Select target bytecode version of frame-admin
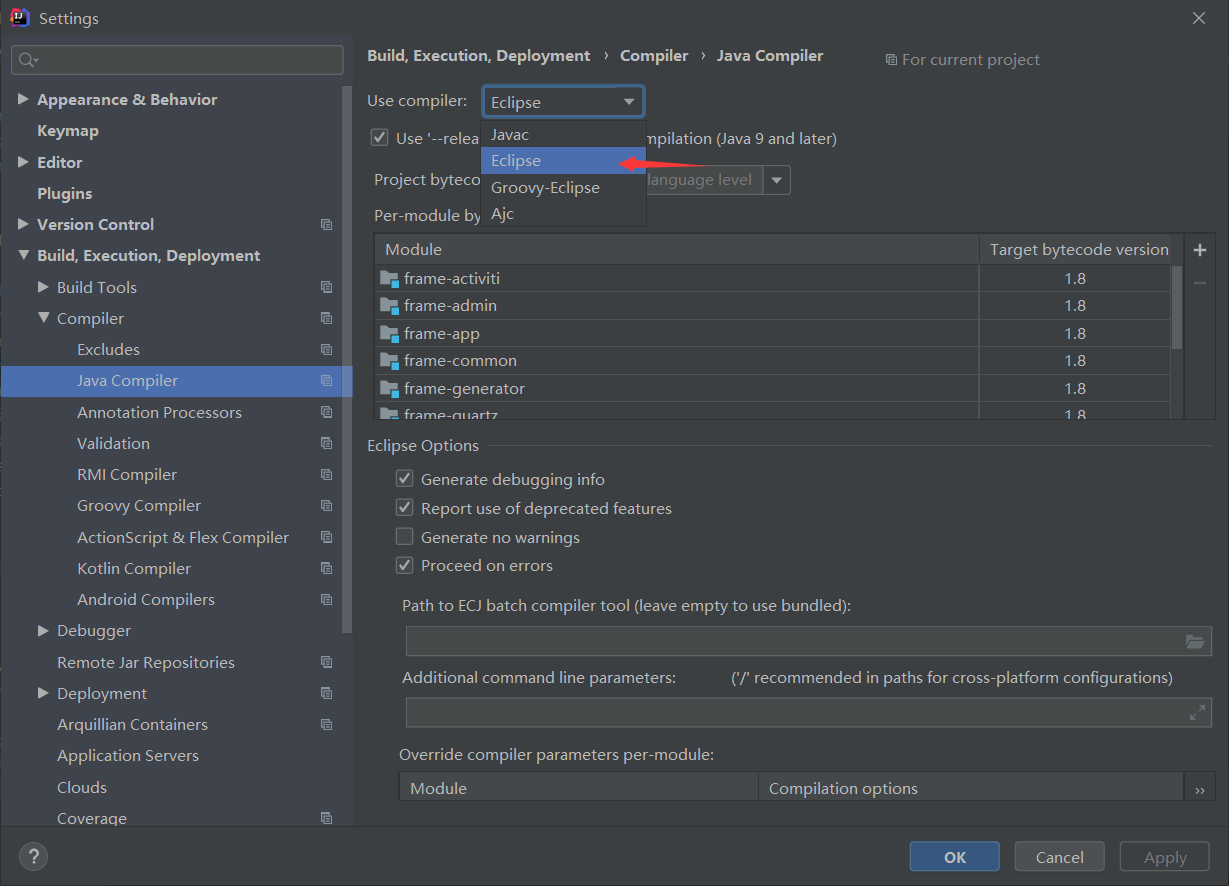This screenshot has width=1229, height=886. click(1075, 306)
